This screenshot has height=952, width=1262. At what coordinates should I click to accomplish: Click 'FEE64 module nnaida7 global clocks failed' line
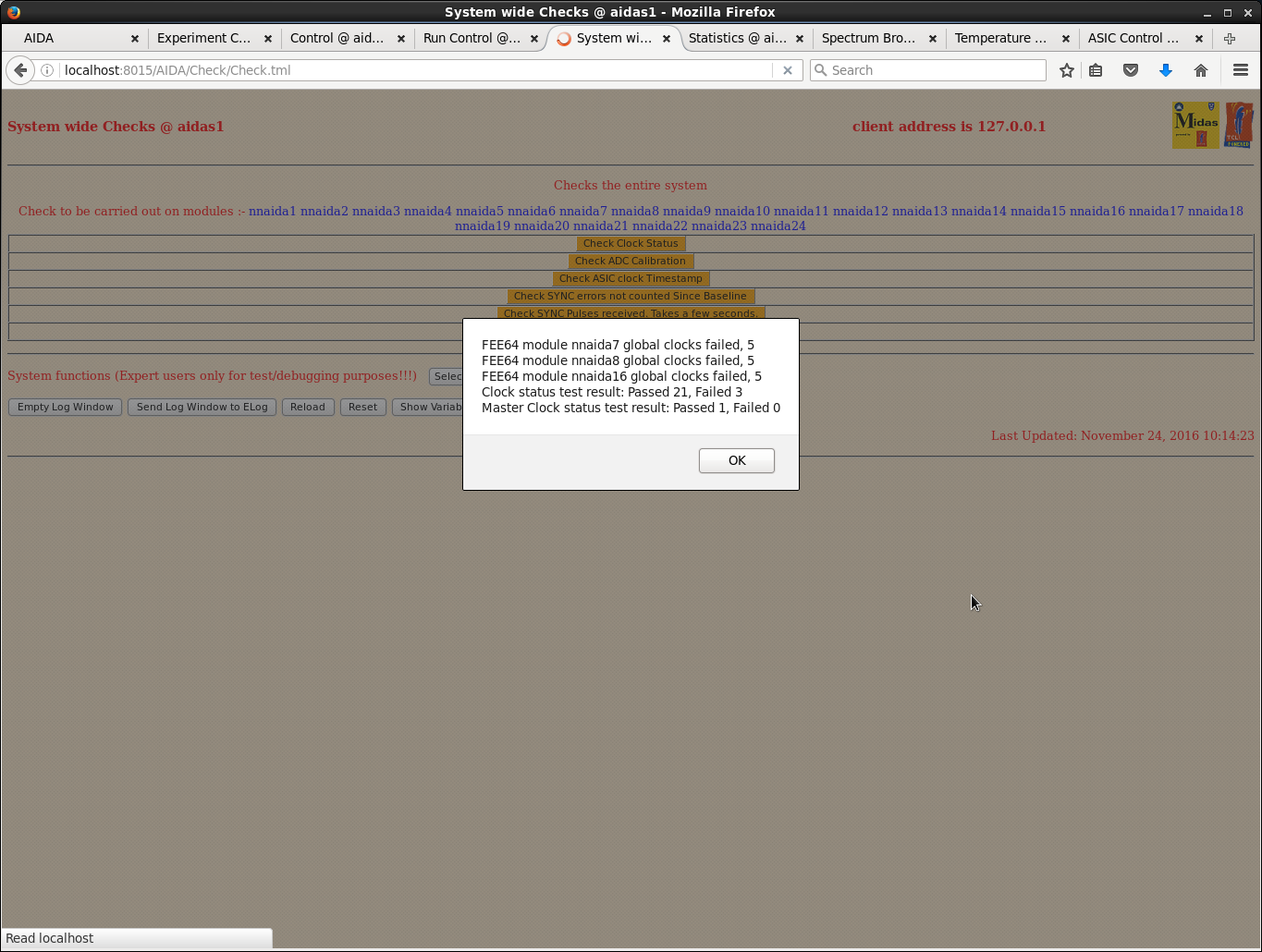point(618,345)
